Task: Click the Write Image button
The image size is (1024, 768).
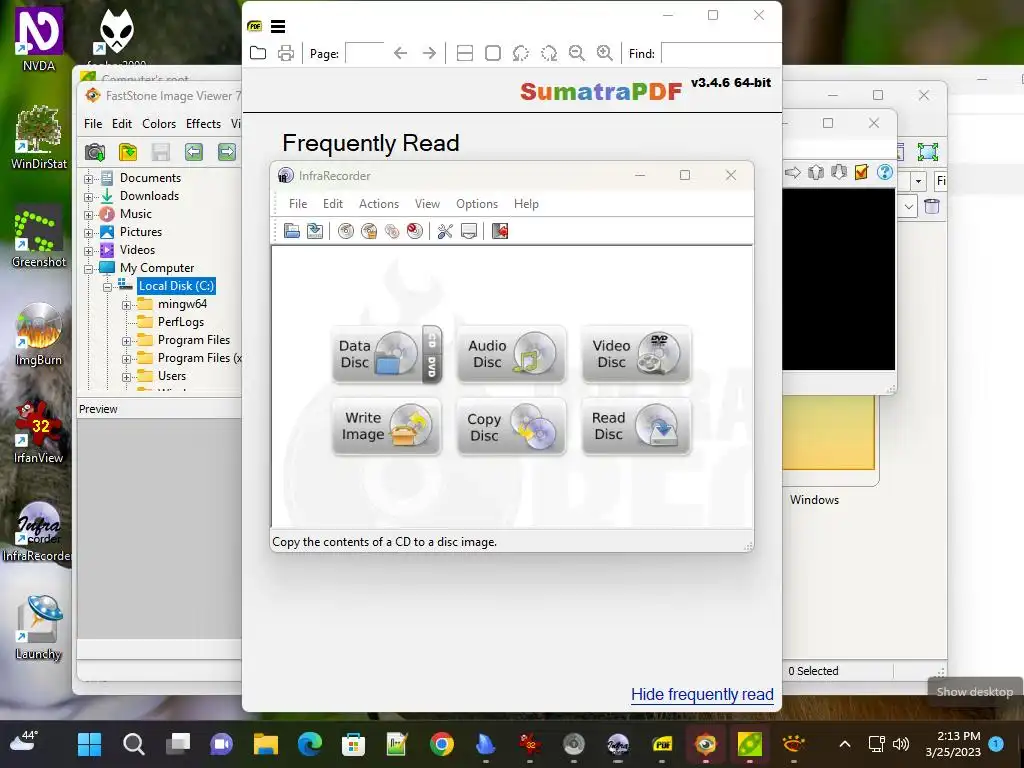Action: tap(387, 426)
